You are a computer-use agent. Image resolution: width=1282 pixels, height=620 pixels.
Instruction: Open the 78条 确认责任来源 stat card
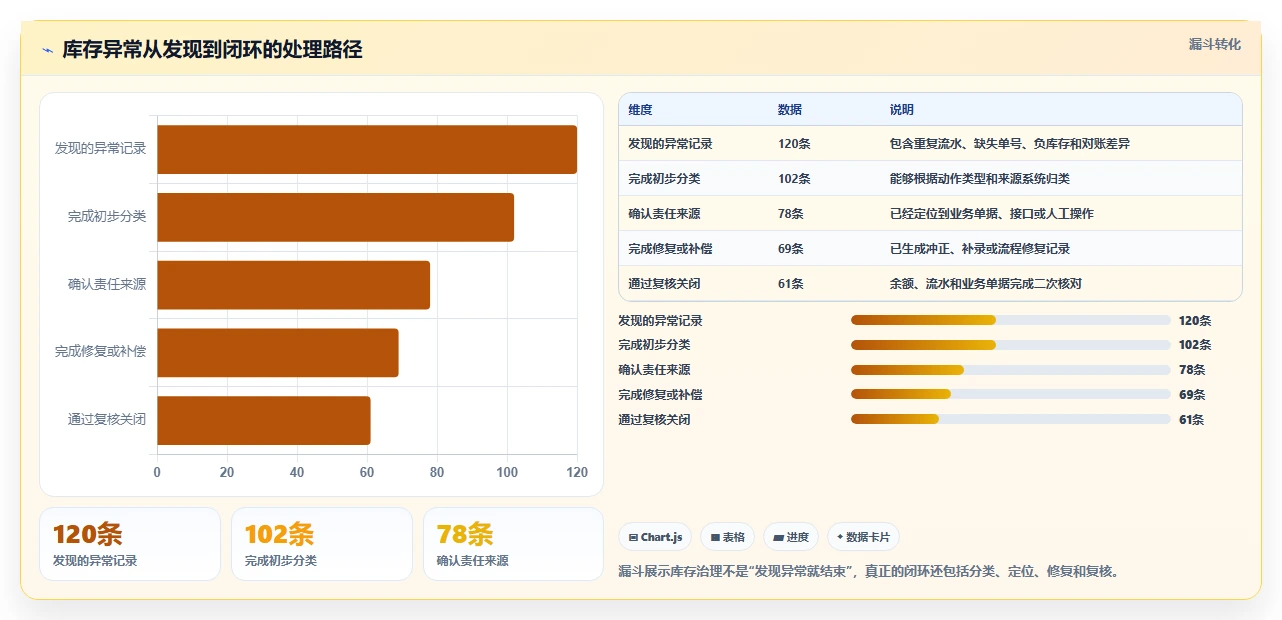[x=514, y=544]
